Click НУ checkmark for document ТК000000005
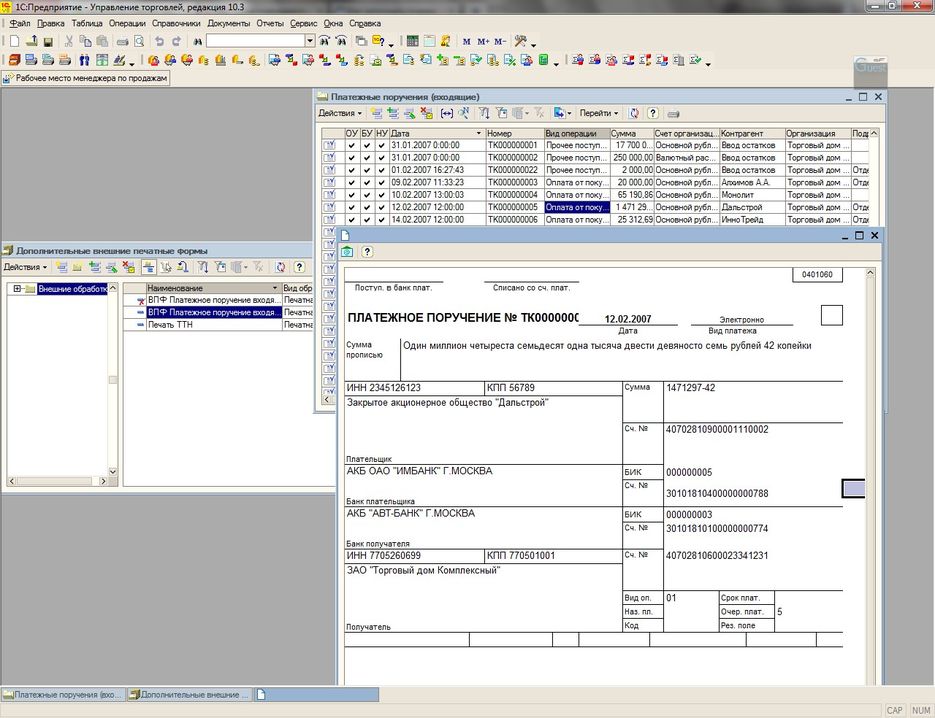Image resolution: width=935 pixels, height=718 pixels. tap(382, 208)
